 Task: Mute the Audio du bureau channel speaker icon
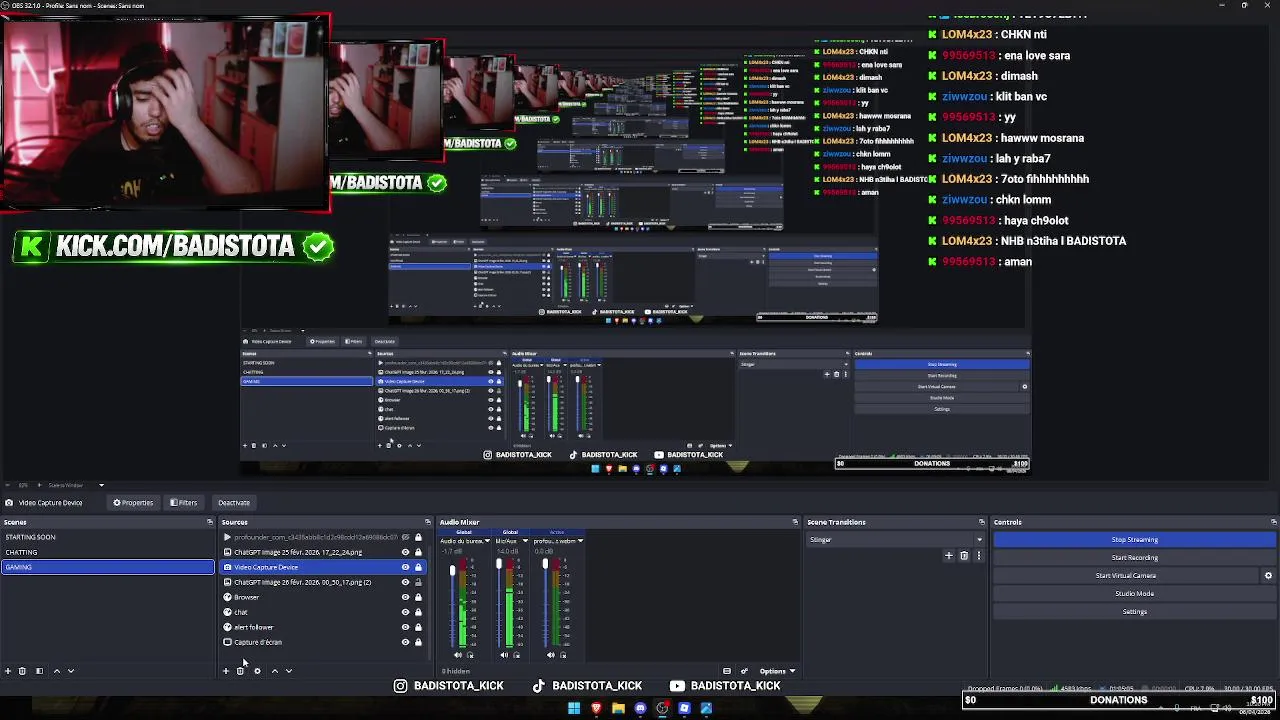click(458, 655)
